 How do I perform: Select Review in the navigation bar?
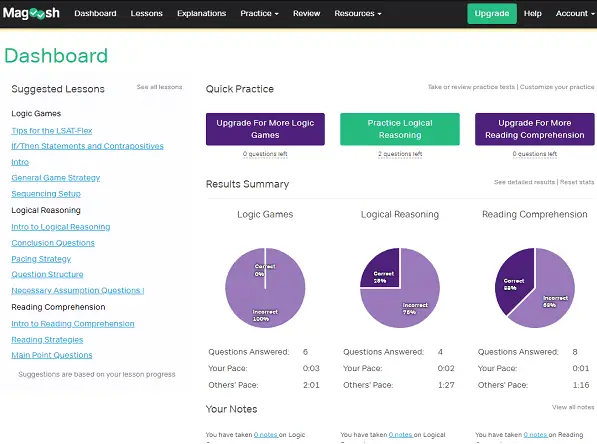point(306,13)
